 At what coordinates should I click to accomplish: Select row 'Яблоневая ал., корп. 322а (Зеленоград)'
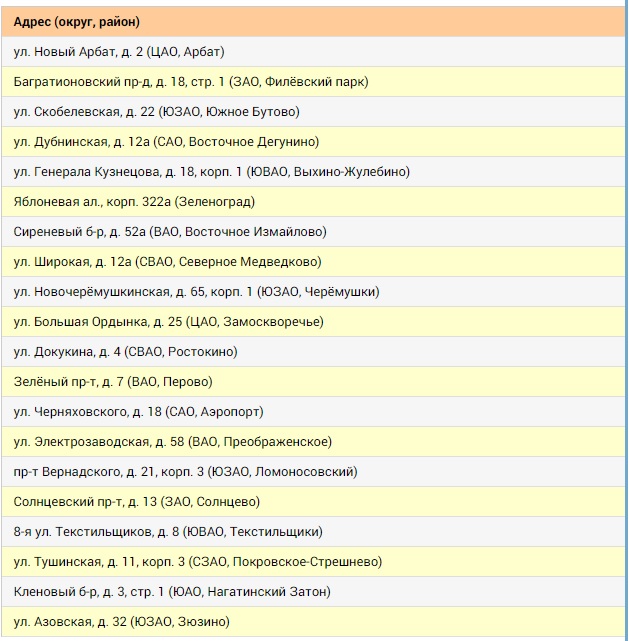point(313,202)
